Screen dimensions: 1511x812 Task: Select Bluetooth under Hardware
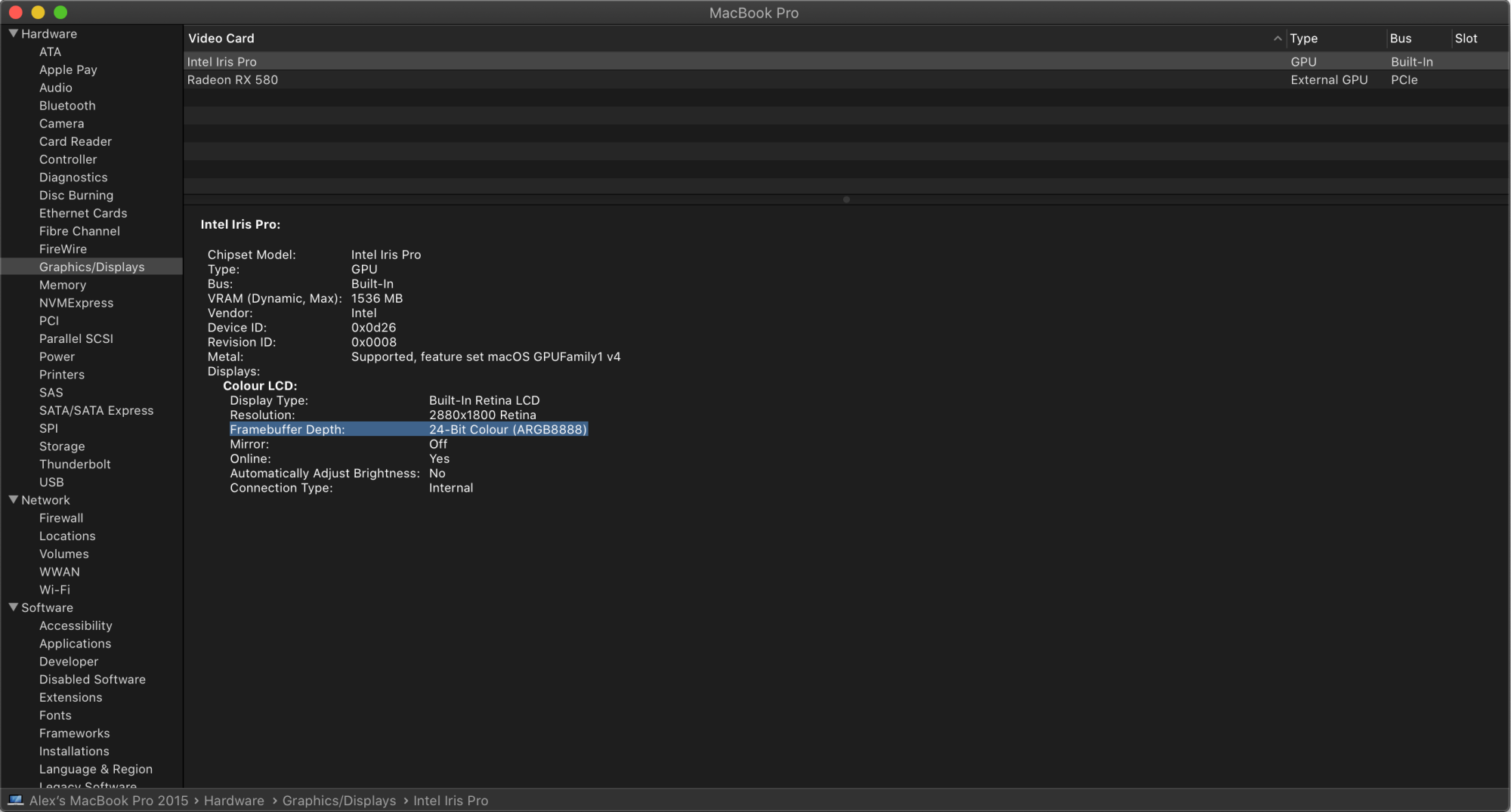67,106
